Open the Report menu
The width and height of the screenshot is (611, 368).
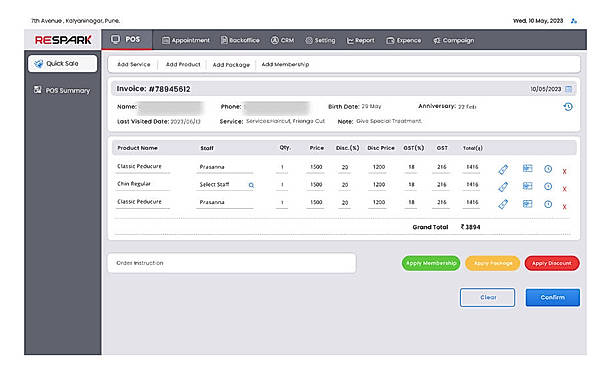click(x=360, y=40)
